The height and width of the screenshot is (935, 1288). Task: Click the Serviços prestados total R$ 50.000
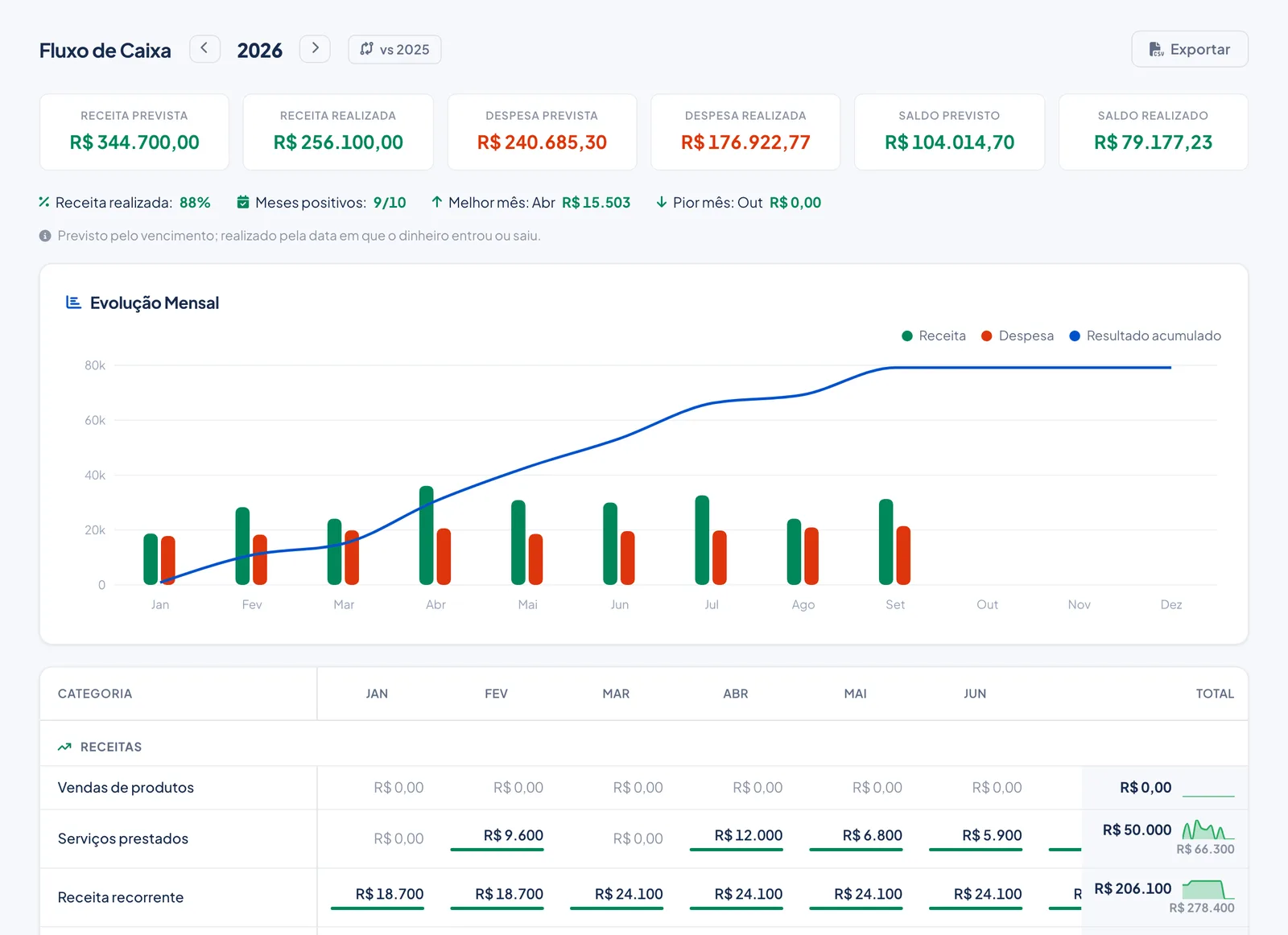(x=1137, y=830)
